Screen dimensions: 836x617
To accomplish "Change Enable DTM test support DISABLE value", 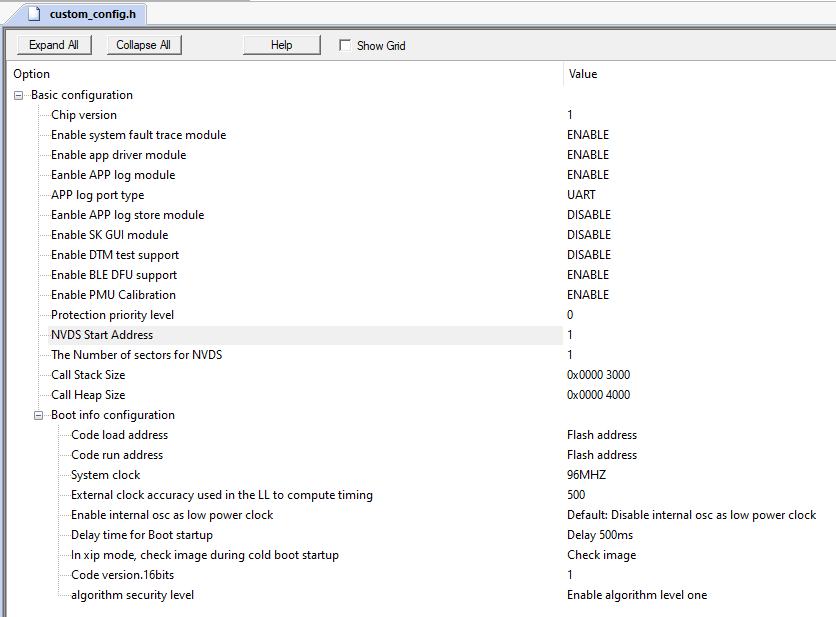I will click(x=588, y=255).
